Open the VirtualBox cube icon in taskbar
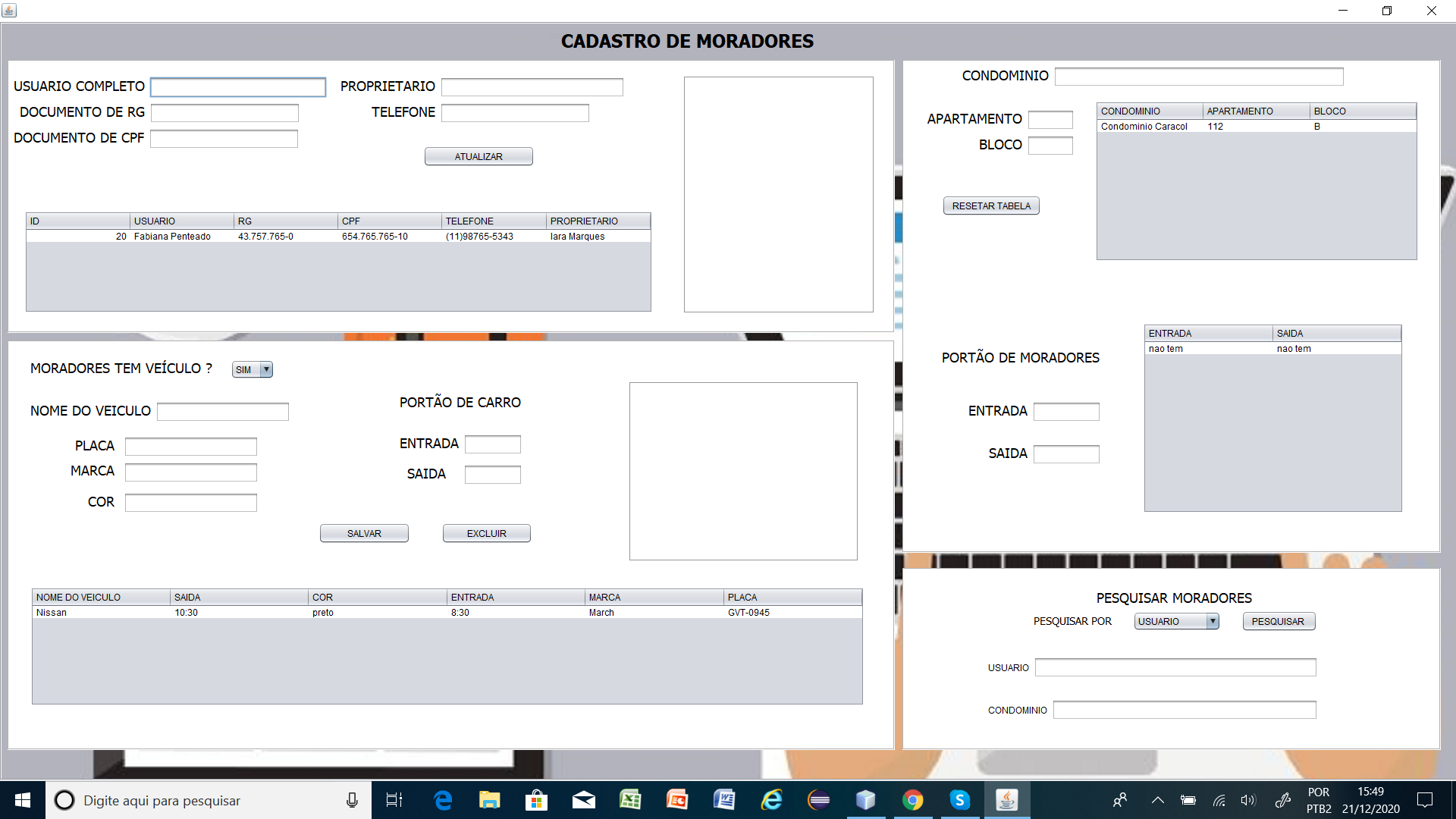The width and height of the screenshot is (1456, 819). click(866, 800)
